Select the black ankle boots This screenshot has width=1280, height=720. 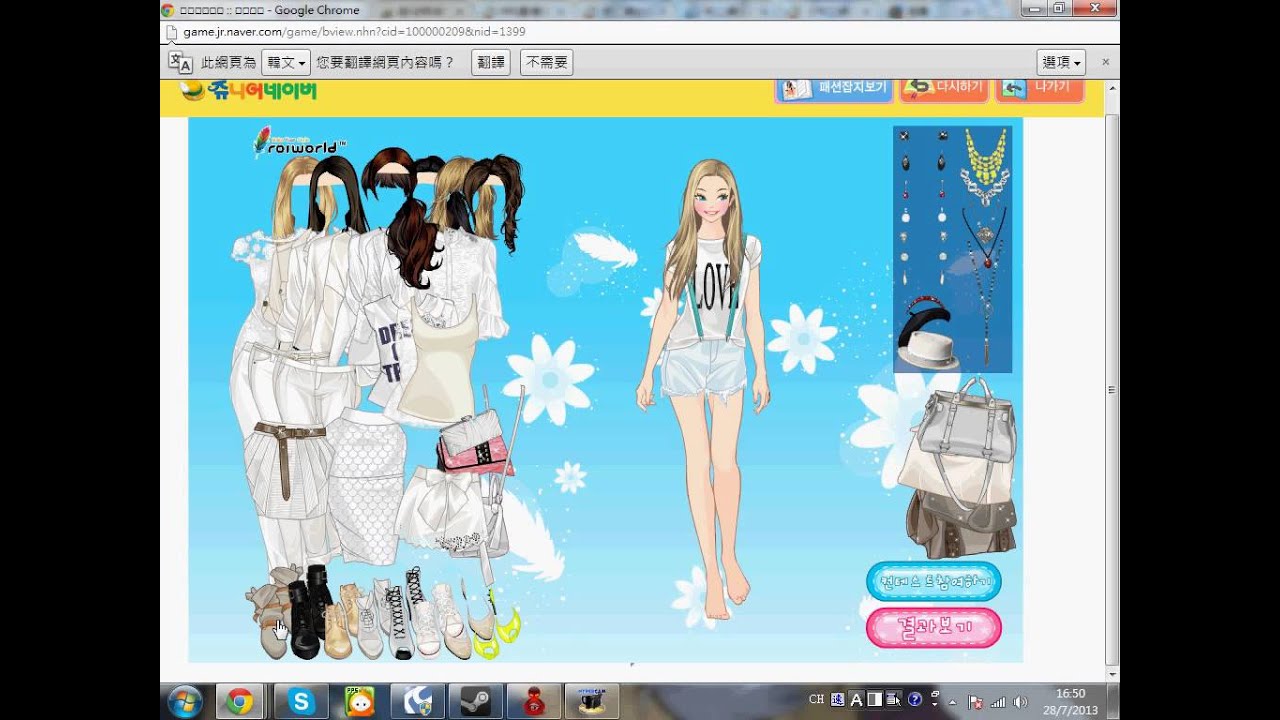(x=305, y=620)
